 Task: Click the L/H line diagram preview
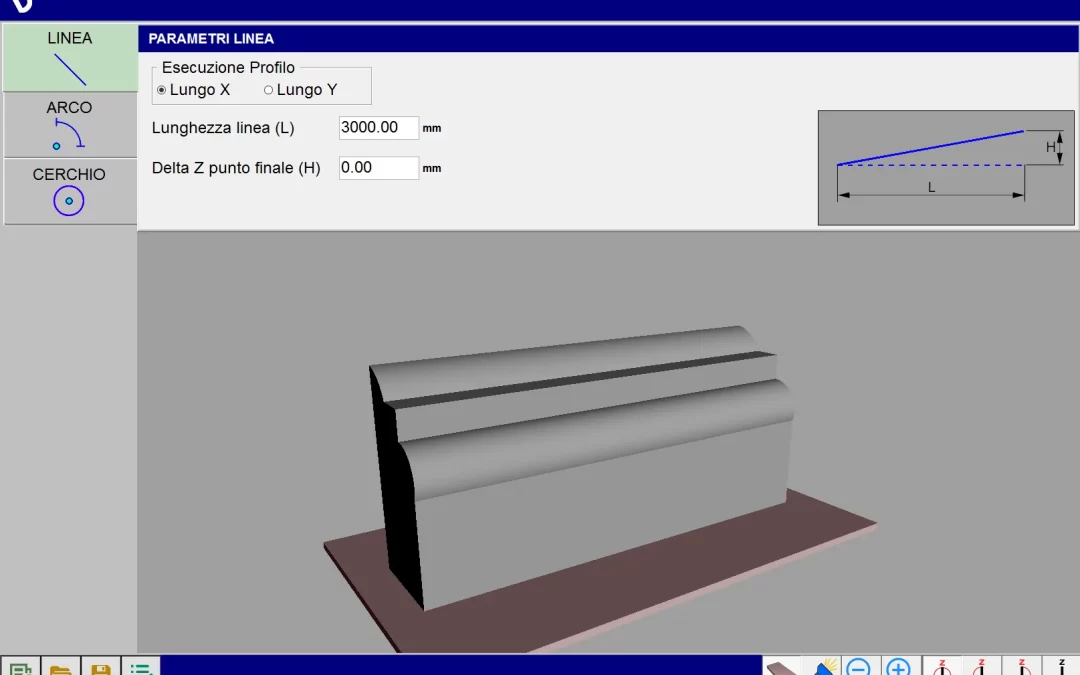click(x=931, y=167)
